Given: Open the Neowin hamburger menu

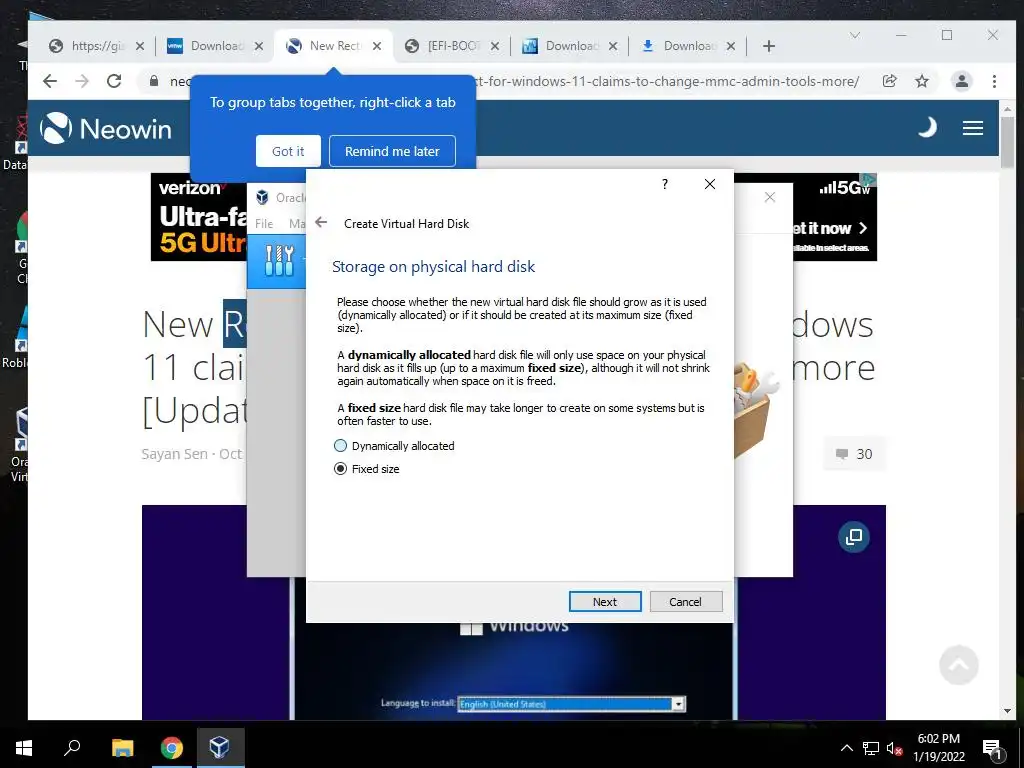Looking at the screenshot, I should (972, 128).
